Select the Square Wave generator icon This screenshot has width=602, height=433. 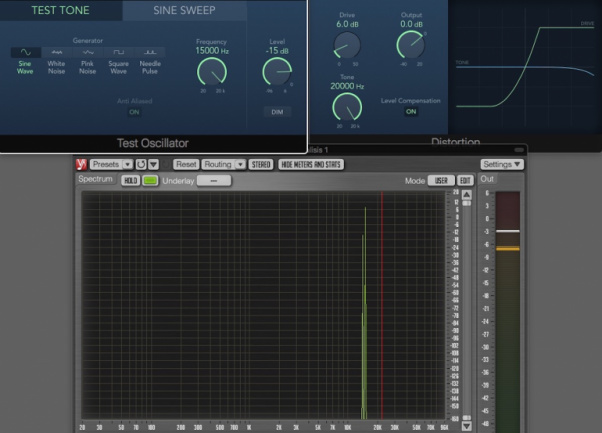(119, 52)
